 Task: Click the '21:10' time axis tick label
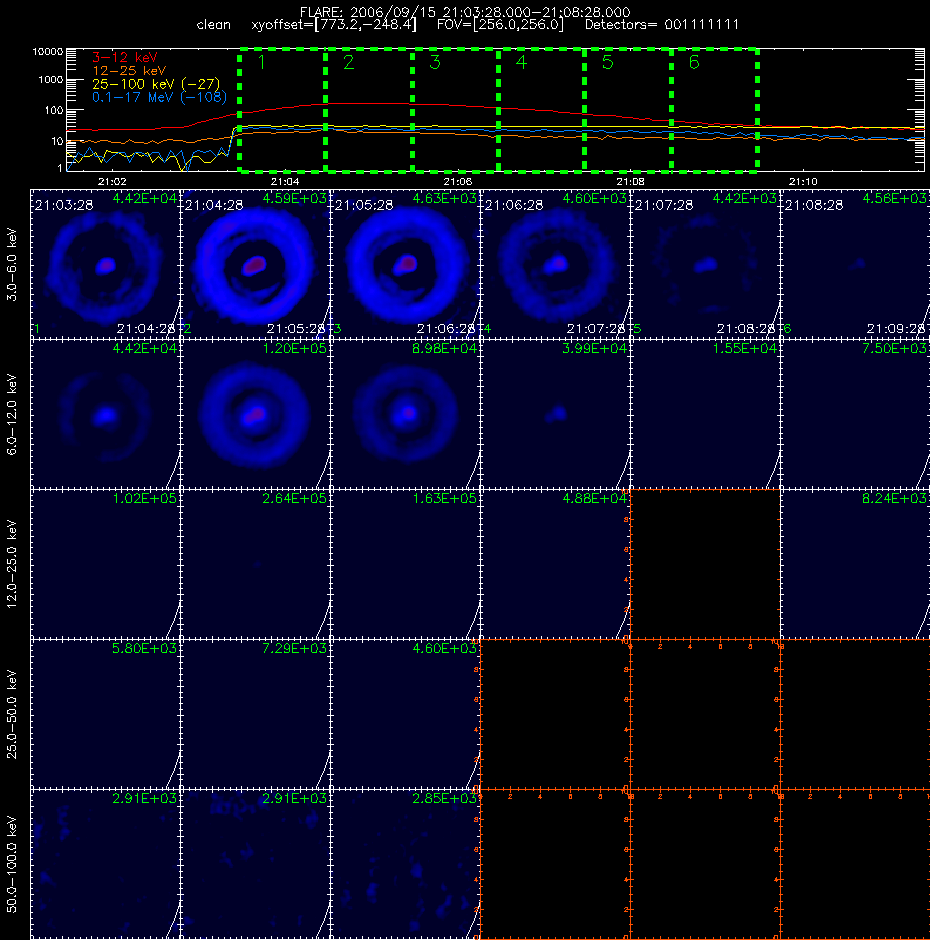[x=803, y=181]
